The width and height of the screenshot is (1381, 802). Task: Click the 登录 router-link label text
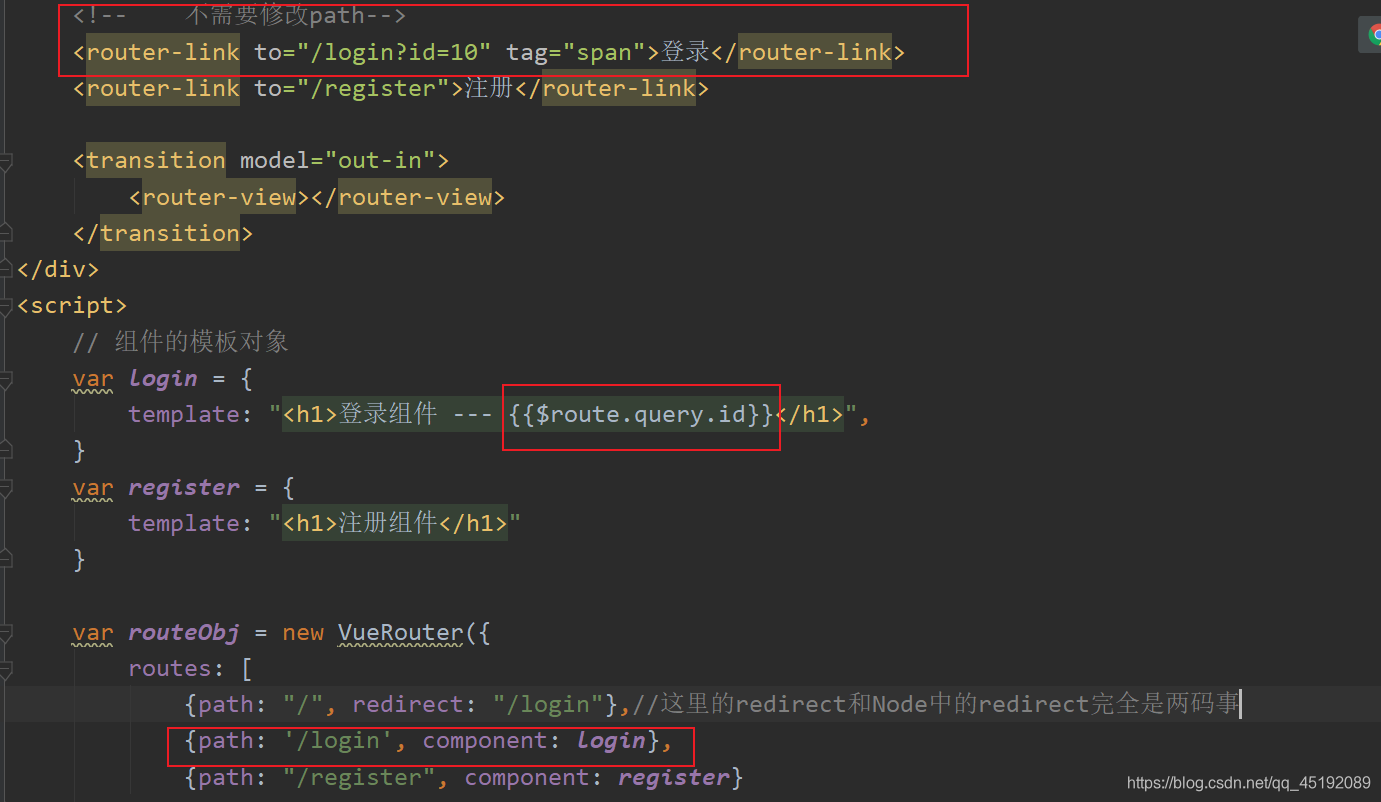pos(685,52)
